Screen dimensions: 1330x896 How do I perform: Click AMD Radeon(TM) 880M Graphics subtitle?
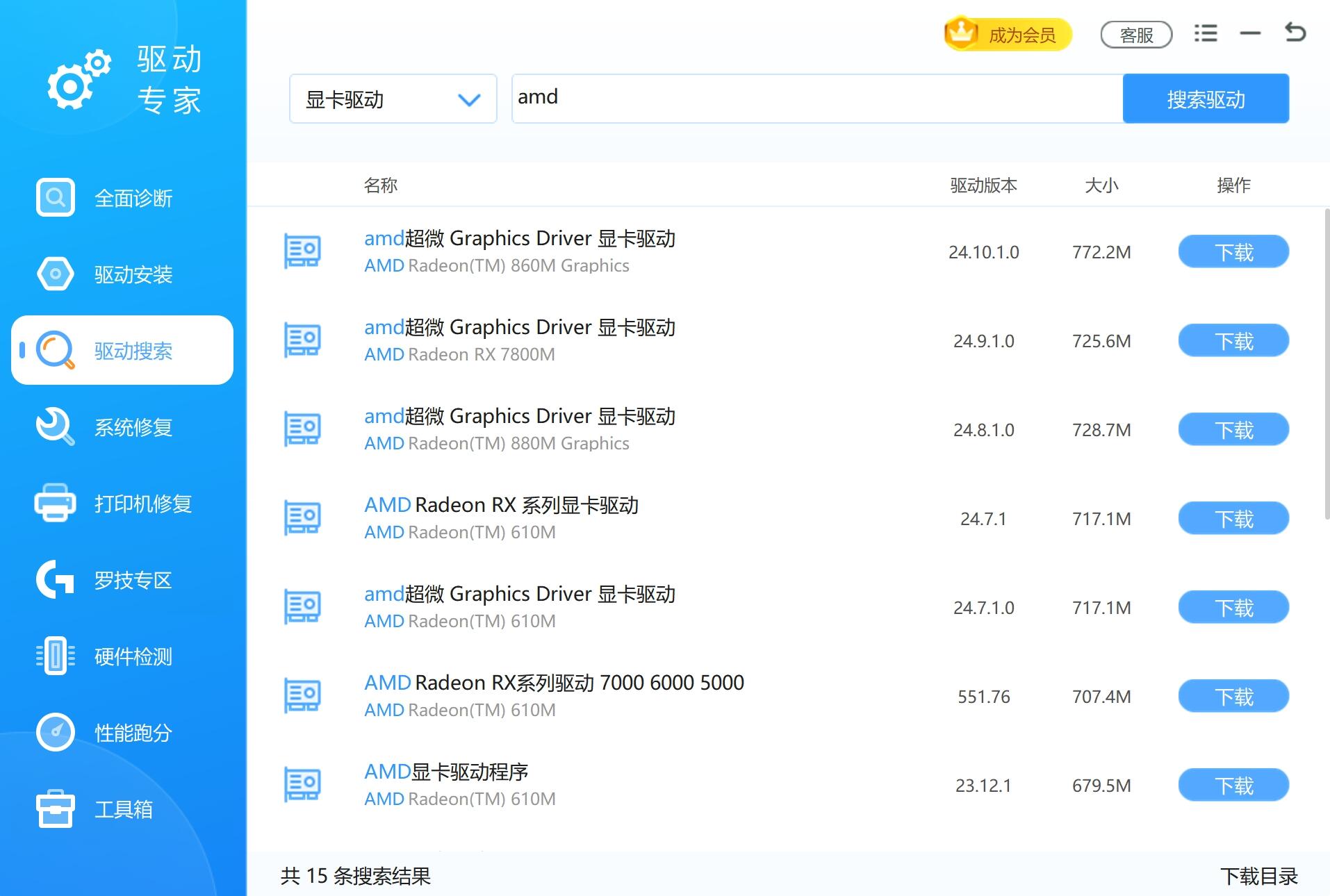click(497, 443)
